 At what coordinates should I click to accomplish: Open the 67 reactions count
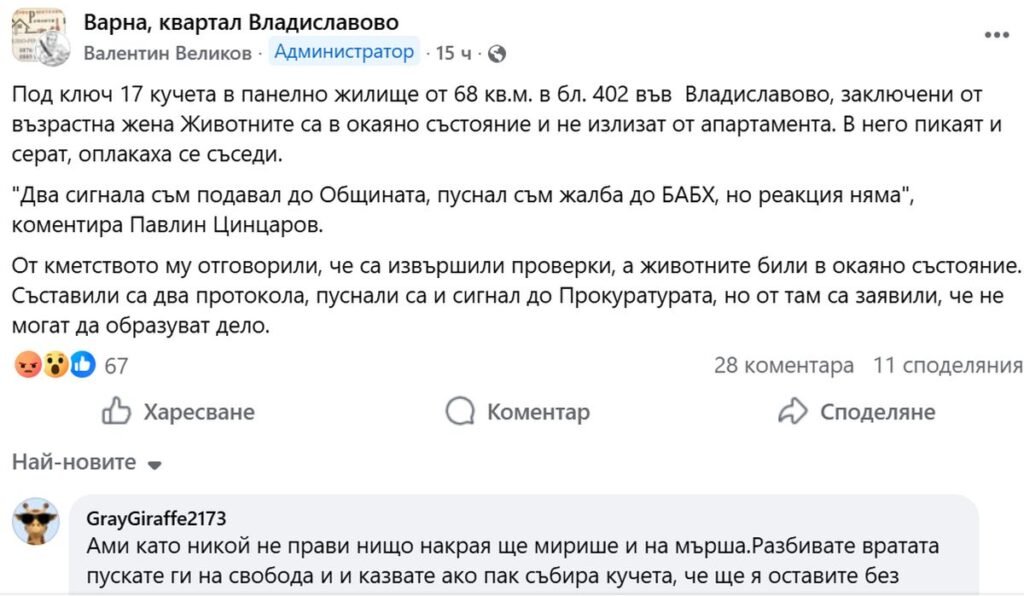[x=116, y=366]
